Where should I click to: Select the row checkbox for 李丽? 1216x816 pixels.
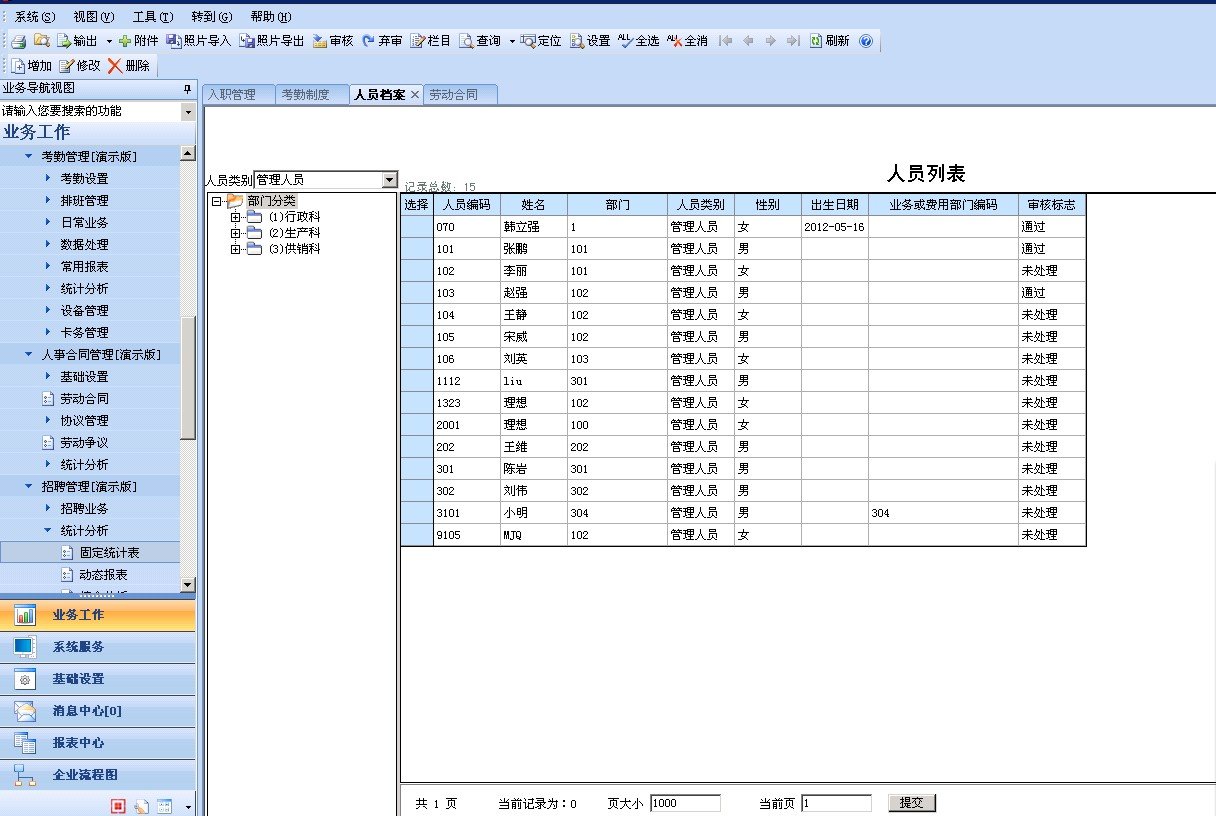pyautogui.click(x=417, y=271)
